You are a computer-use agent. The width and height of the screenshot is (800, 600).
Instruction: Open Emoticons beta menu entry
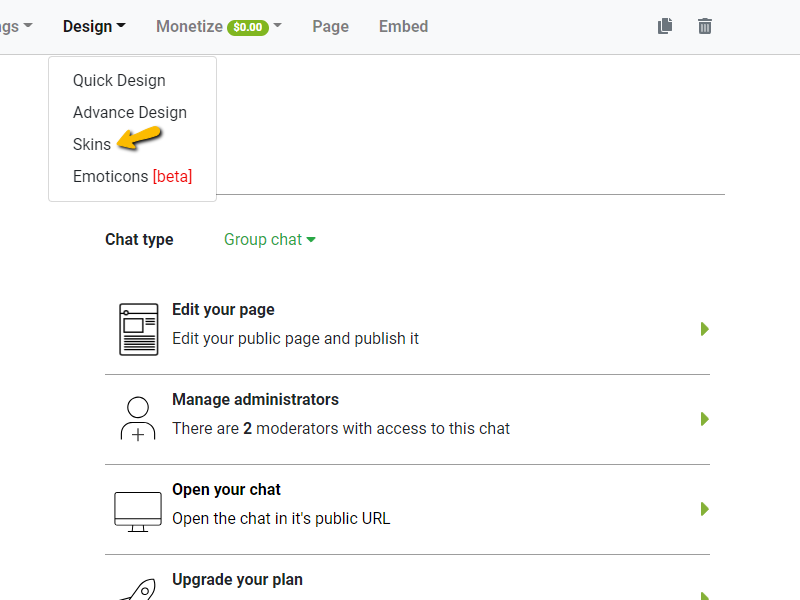[132, 177]
